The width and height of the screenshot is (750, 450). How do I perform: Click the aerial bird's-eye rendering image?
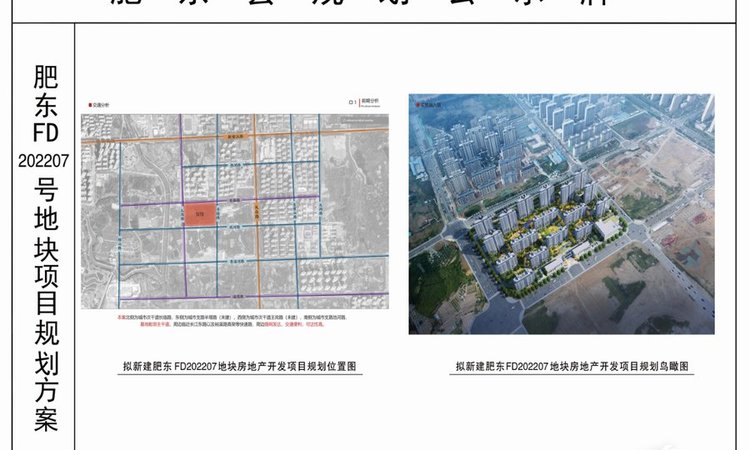point(562,214)
